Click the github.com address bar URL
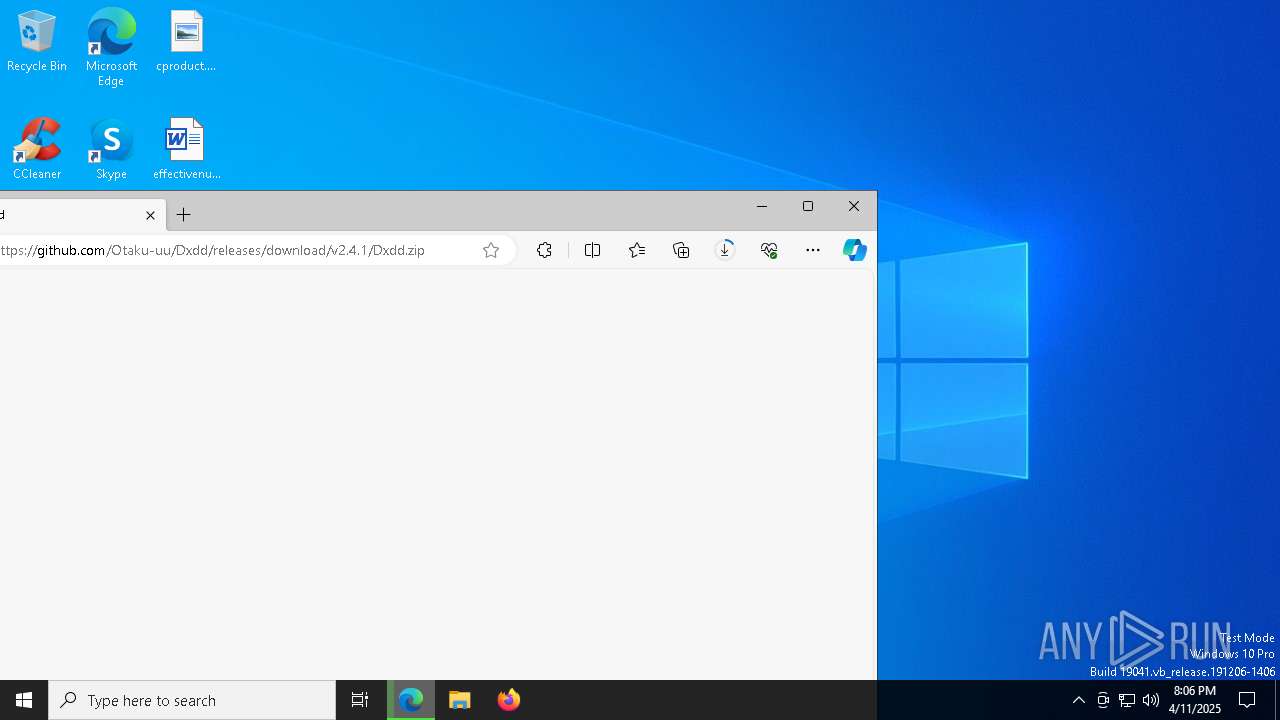 [212, 250]
